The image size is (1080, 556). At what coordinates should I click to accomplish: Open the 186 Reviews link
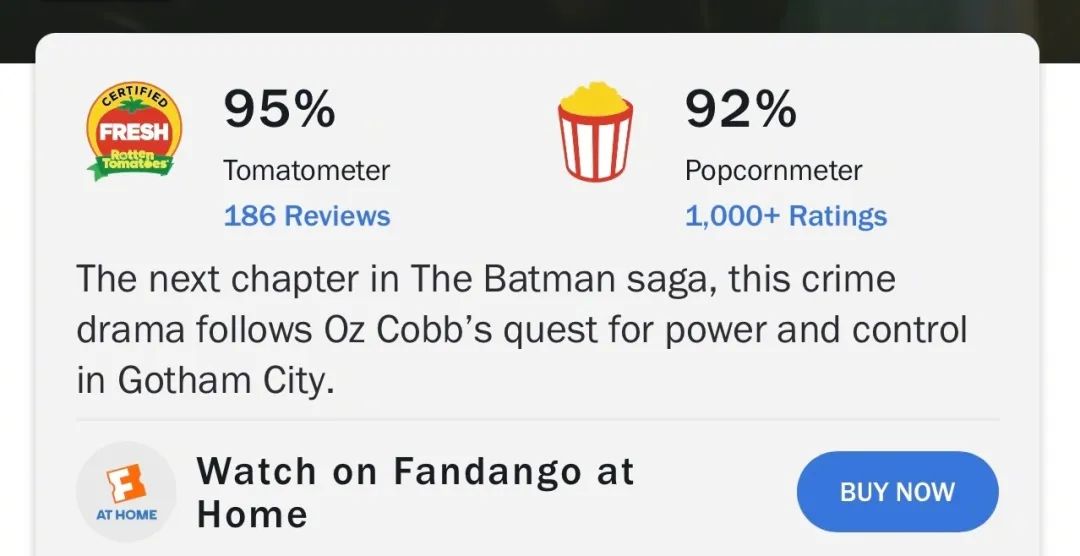[x=307, y=216]
